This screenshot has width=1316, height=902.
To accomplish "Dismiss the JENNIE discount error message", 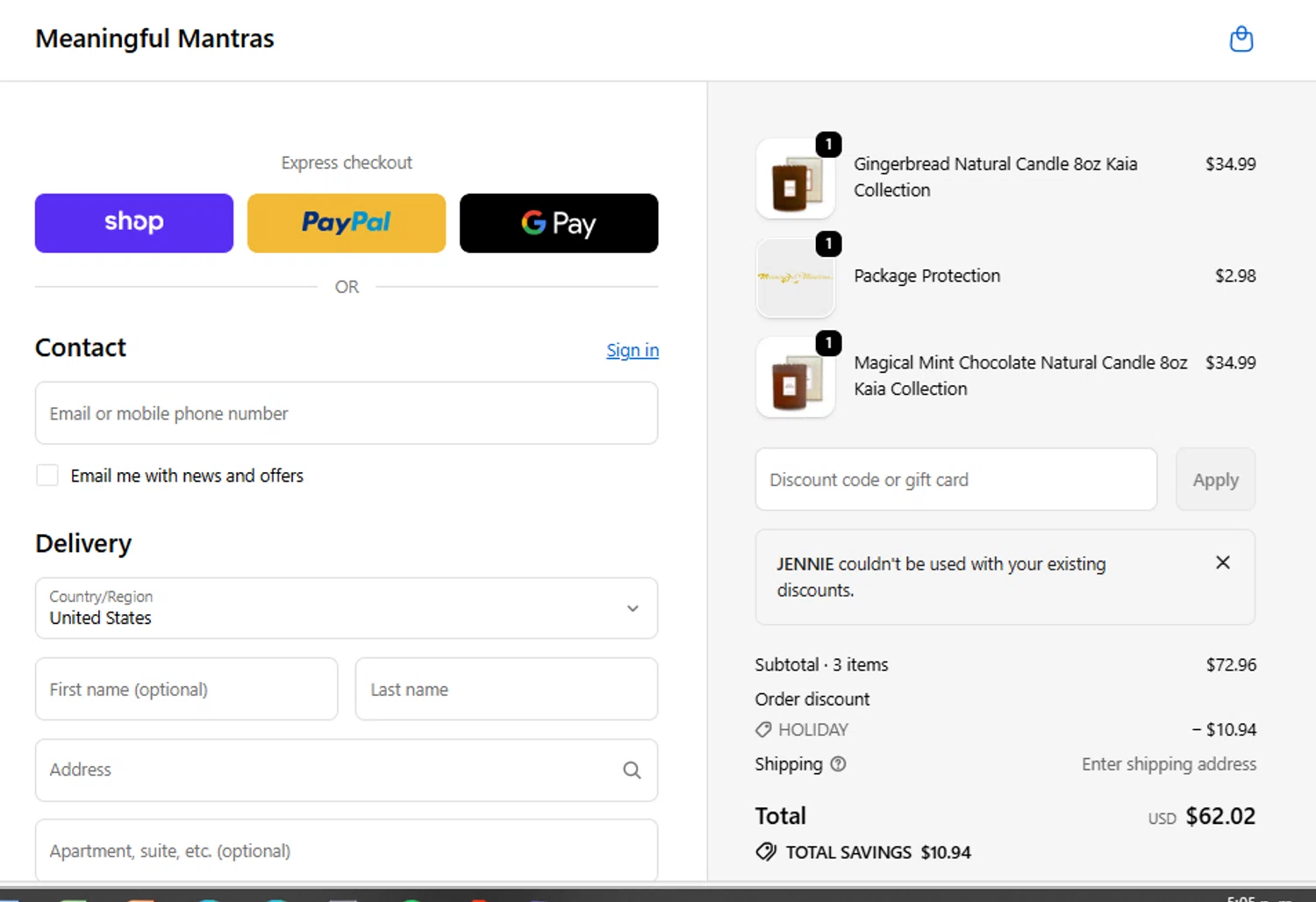I will 1222,562.
